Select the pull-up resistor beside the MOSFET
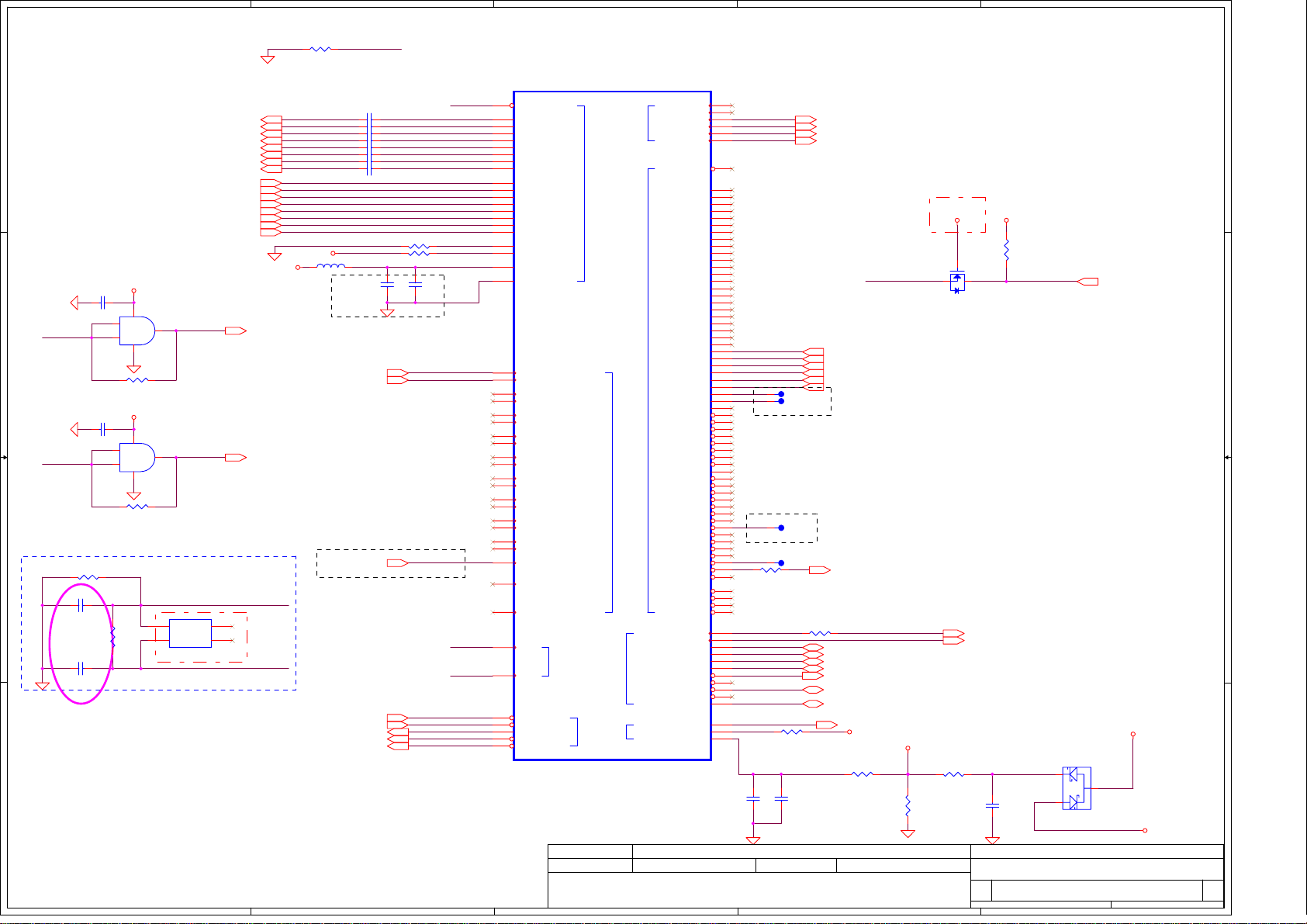This screenshot has width=1307, height=924. [1006, 251]
